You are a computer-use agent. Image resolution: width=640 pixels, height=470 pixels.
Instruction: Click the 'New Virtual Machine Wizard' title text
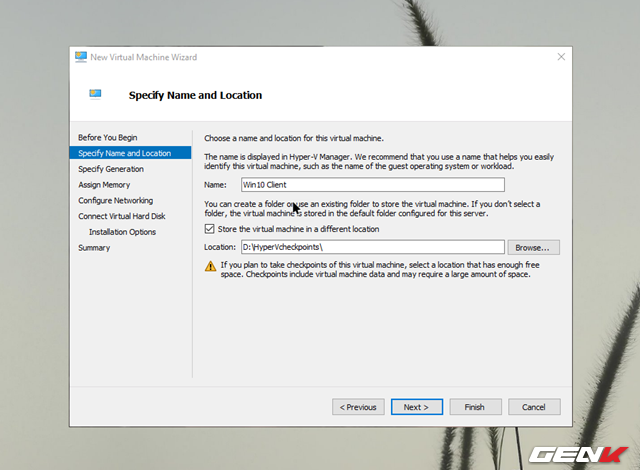coord(144,58)
